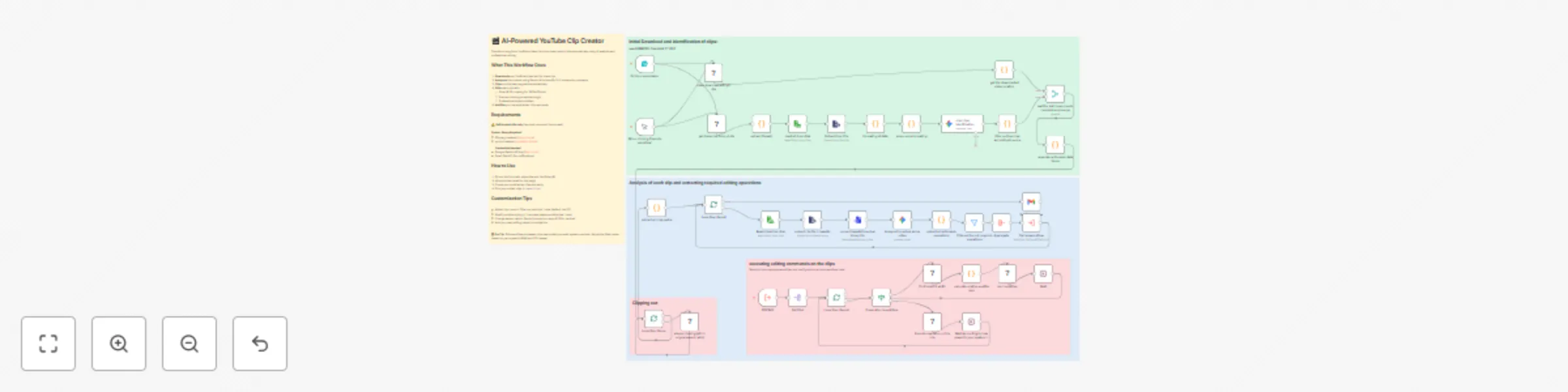Open the wide Gemini node in the green section
1568x392 pixels.
point(962,123)
